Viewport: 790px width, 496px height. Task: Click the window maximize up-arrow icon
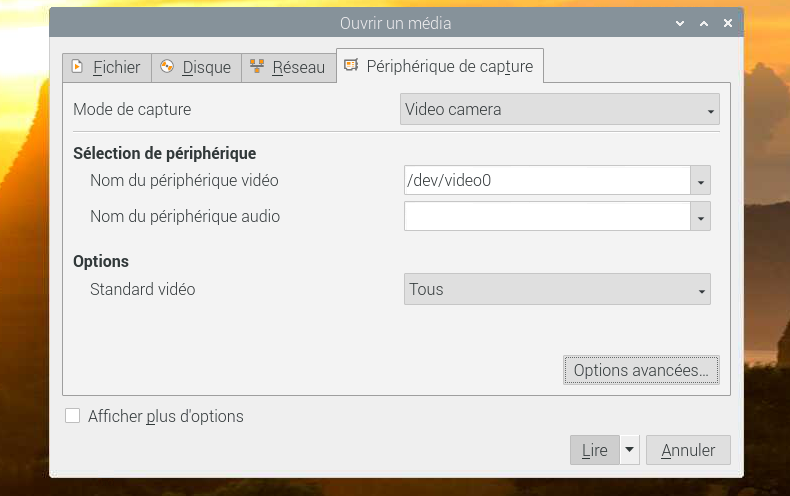point(704,23)
